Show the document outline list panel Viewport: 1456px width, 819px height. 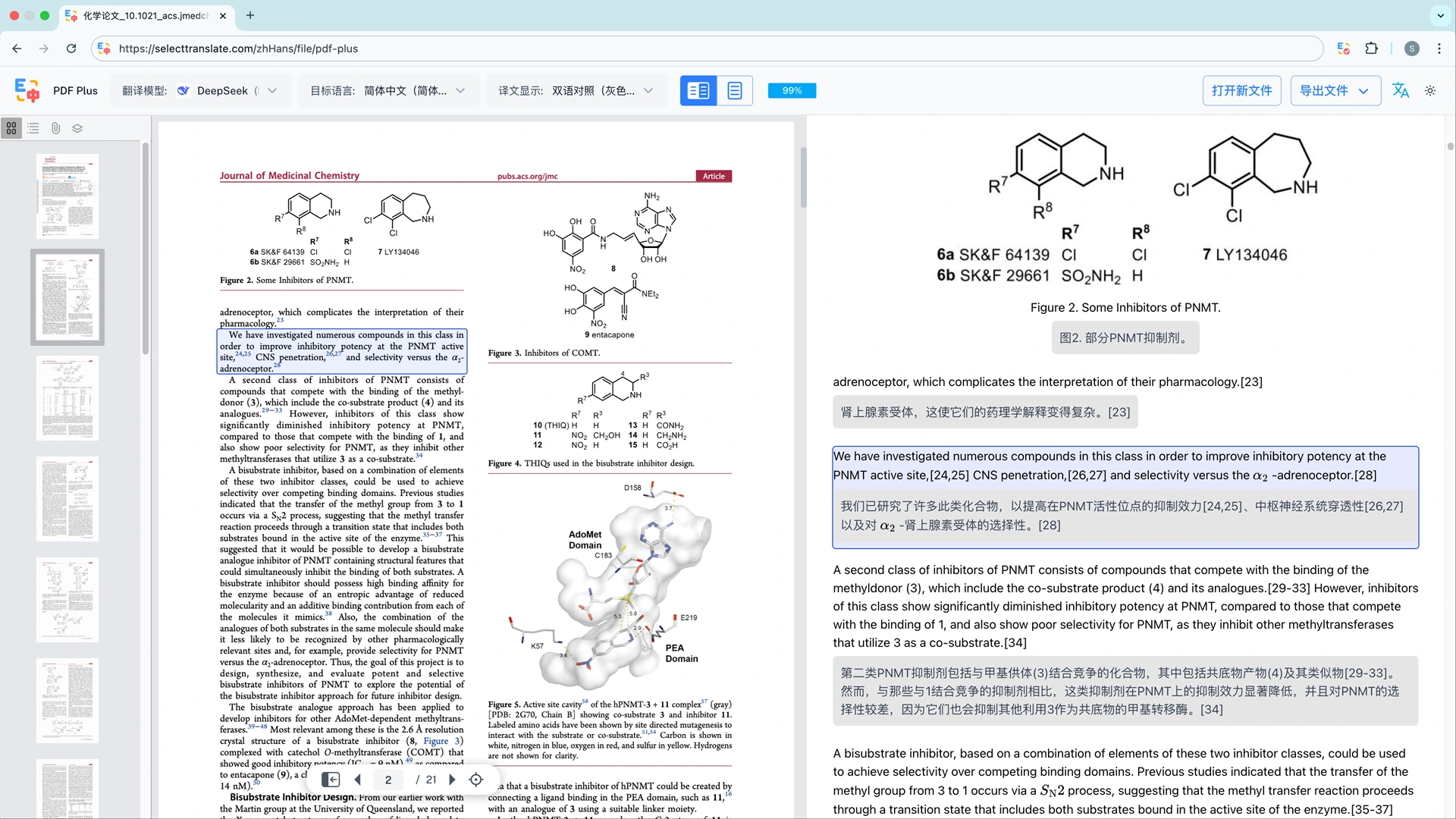pyautogui.click(x=33, y=128)
